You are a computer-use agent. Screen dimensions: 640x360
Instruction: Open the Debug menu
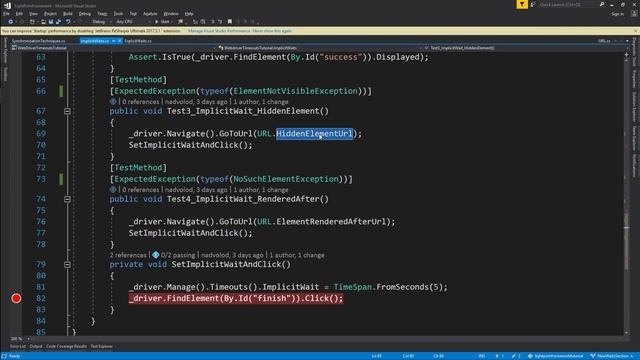(x=85, y=14)
